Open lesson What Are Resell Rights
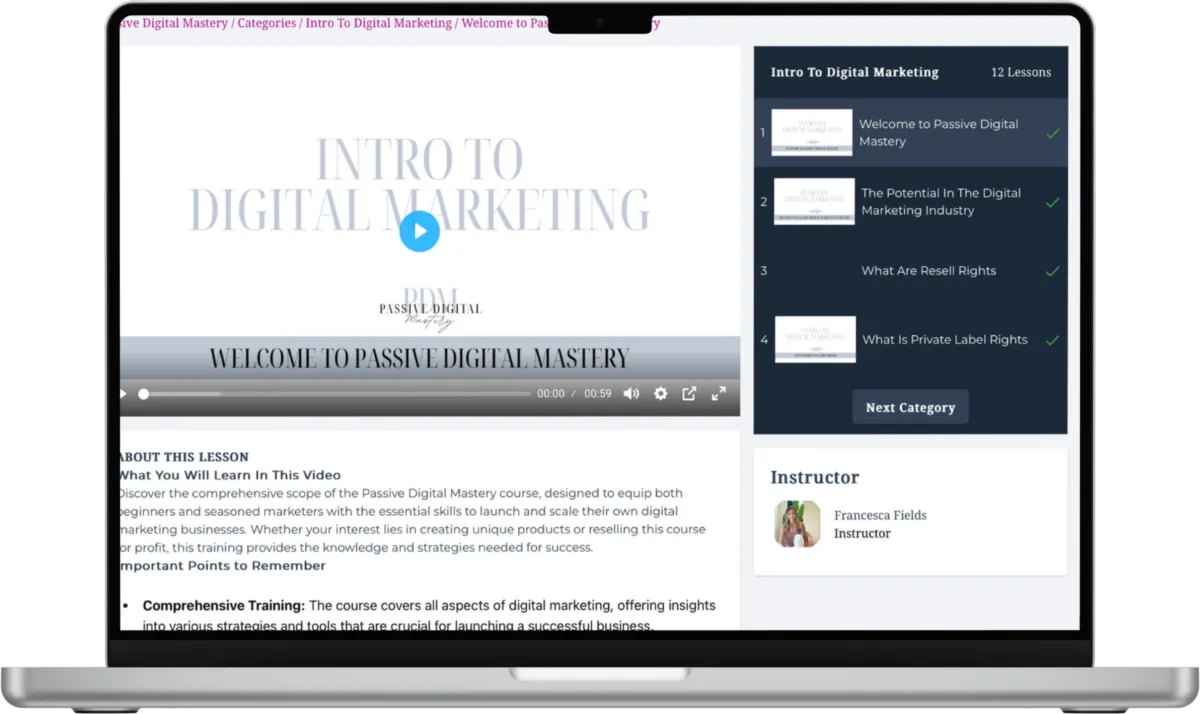 point(910,271)
